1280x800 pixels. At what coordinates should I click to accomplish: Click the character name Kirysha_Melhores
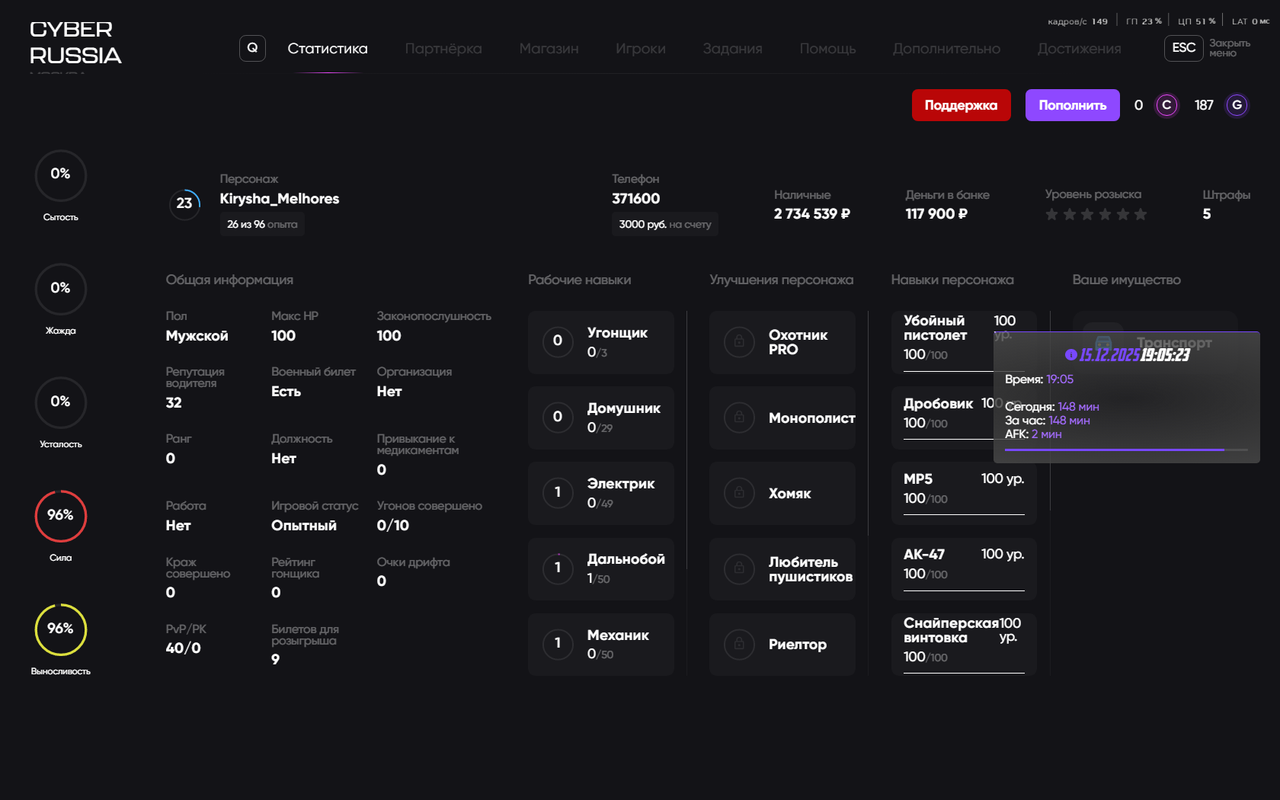[x=279, y=199]
